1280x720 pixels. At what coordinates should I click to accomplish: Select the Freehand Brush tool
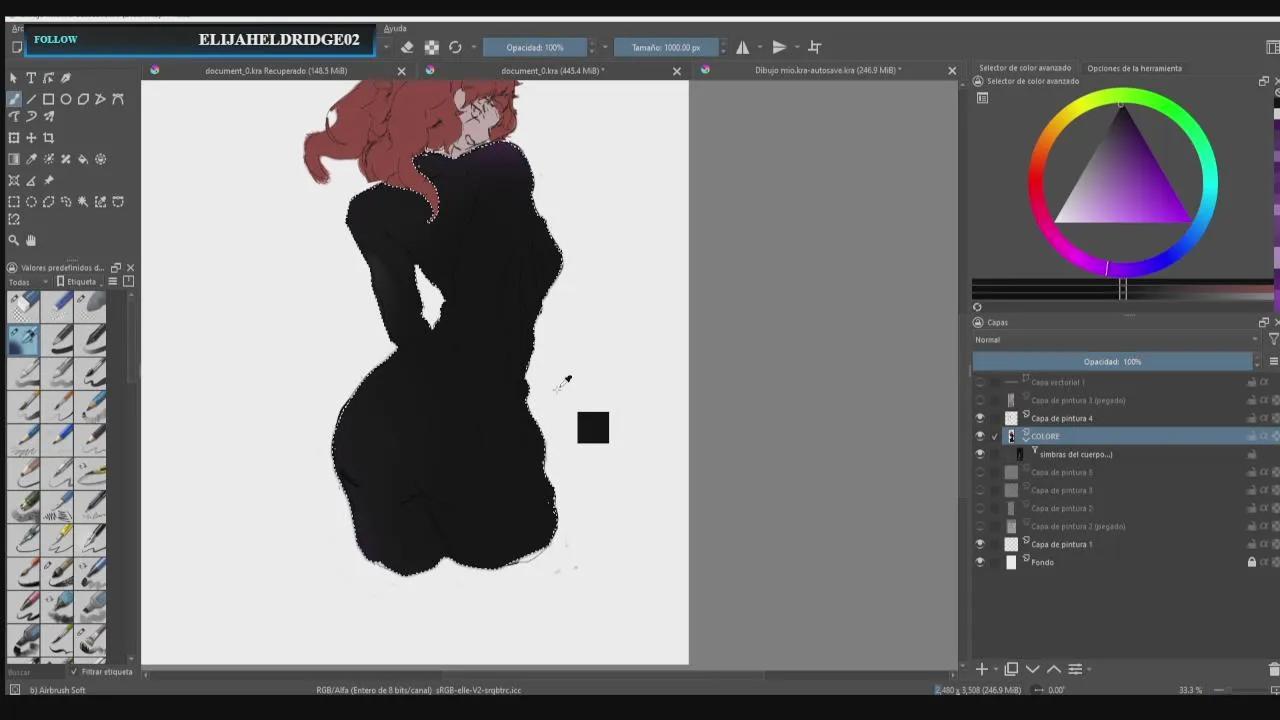pyautogui.click(x=14, y=99)
